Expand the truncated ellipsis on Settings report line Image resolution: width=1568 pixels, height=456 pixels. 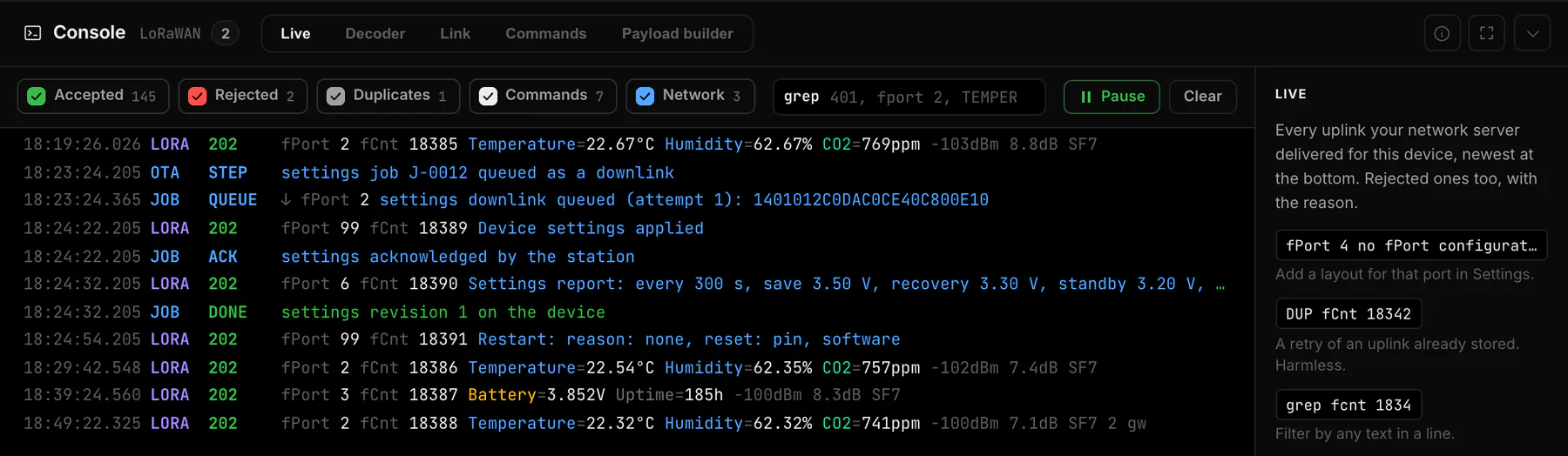pos(1220,285)
